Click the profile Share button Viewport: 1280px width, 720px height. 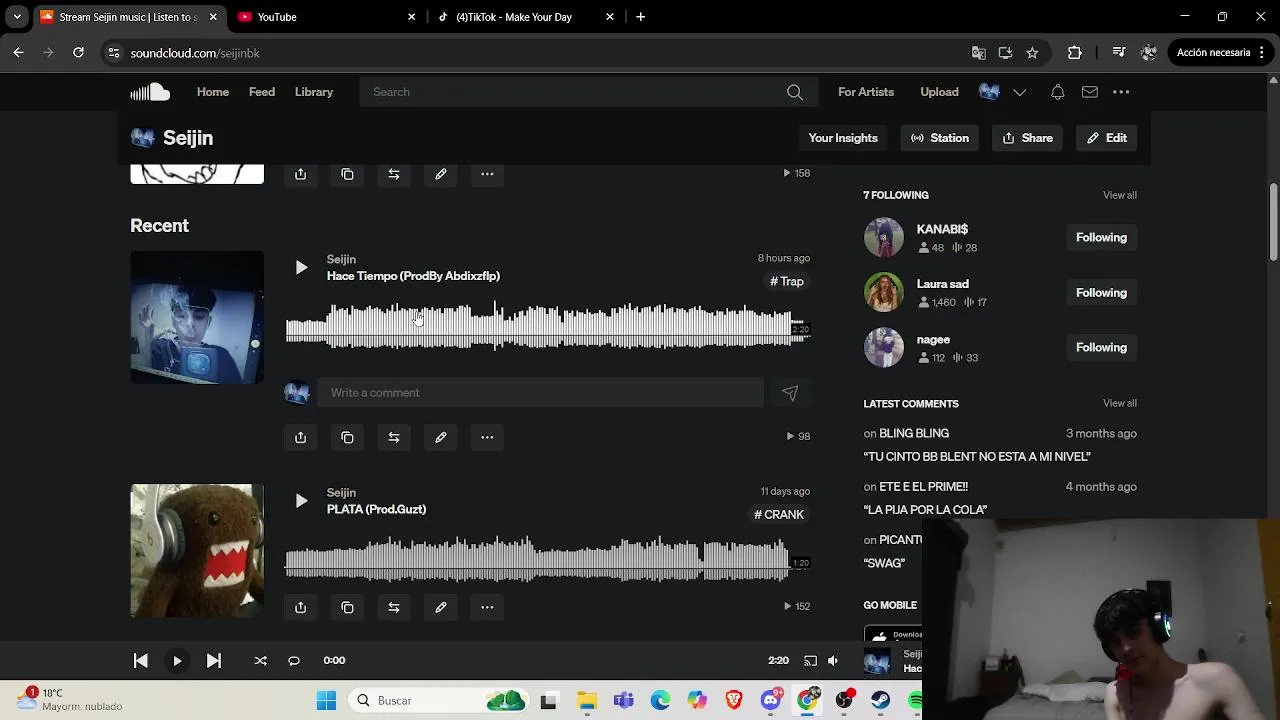1028,138
